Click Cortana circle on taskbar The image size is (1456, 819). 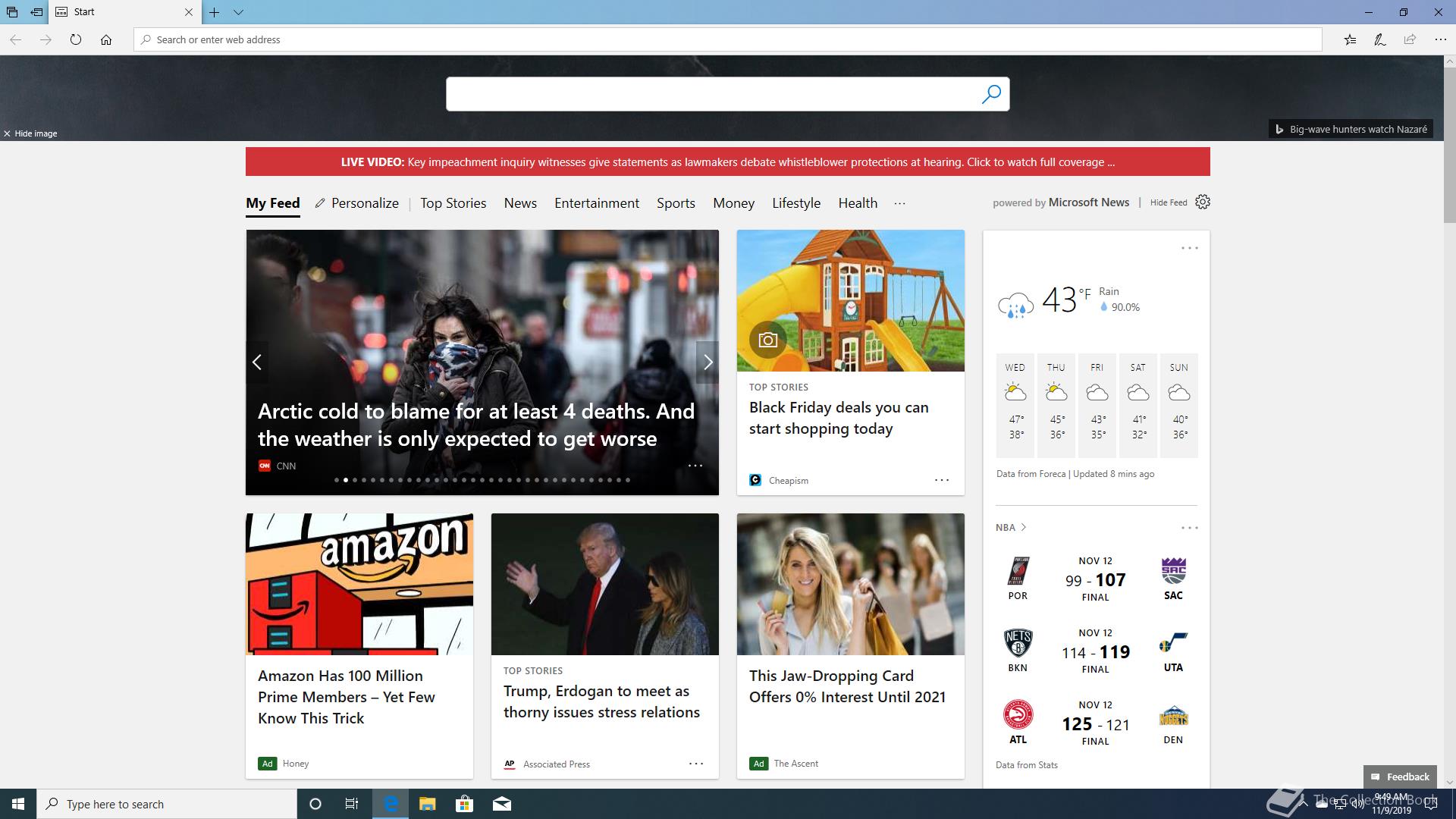click(x=315, y=804)
